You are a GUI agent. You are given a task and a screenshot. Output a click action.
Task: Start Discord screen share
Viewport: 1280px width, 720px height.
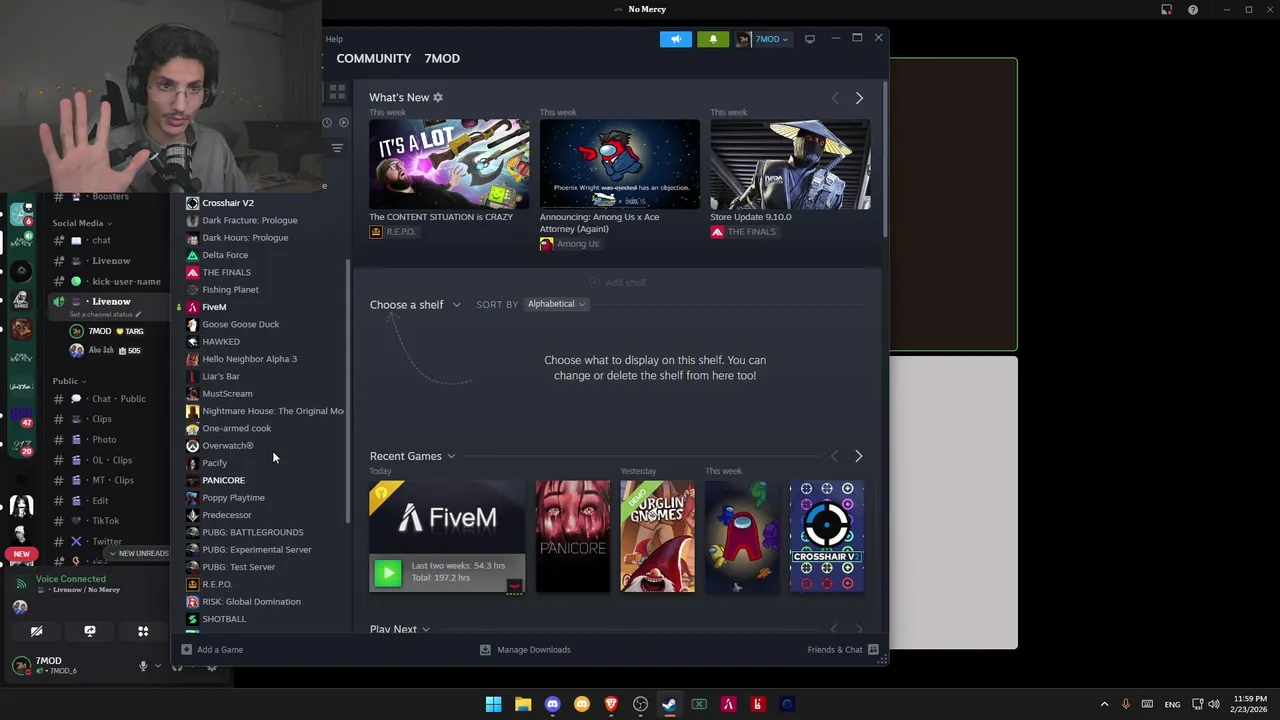pyautogui.click(x=90, y=631)
